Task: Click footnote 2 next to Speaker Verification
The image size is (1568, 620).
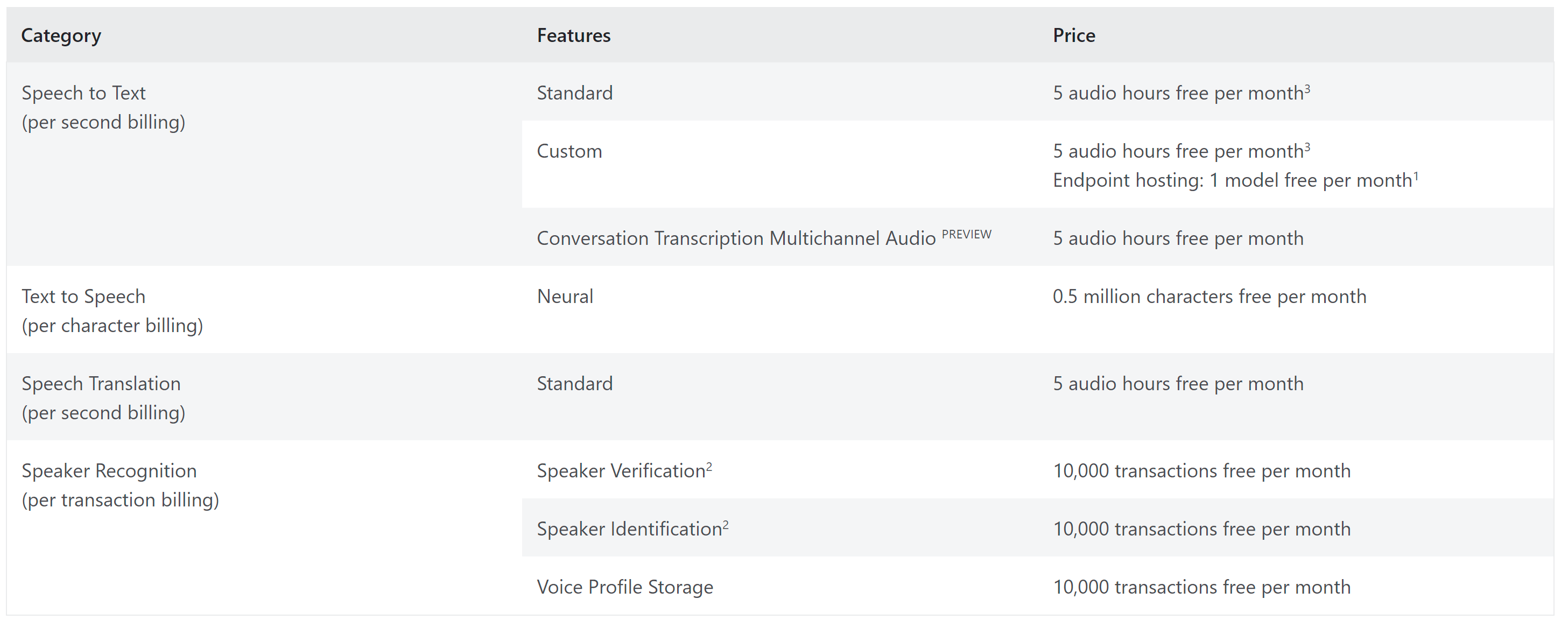Action: (x=709, y=466)
